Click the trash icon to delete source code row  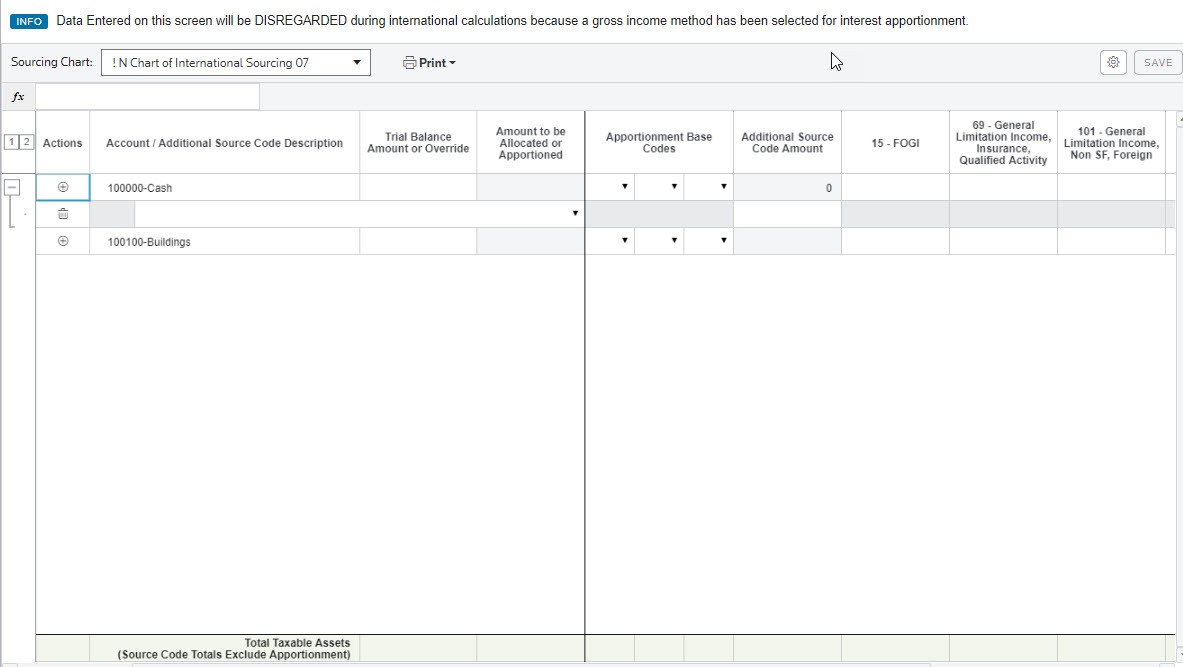click(x=63, y=214)
